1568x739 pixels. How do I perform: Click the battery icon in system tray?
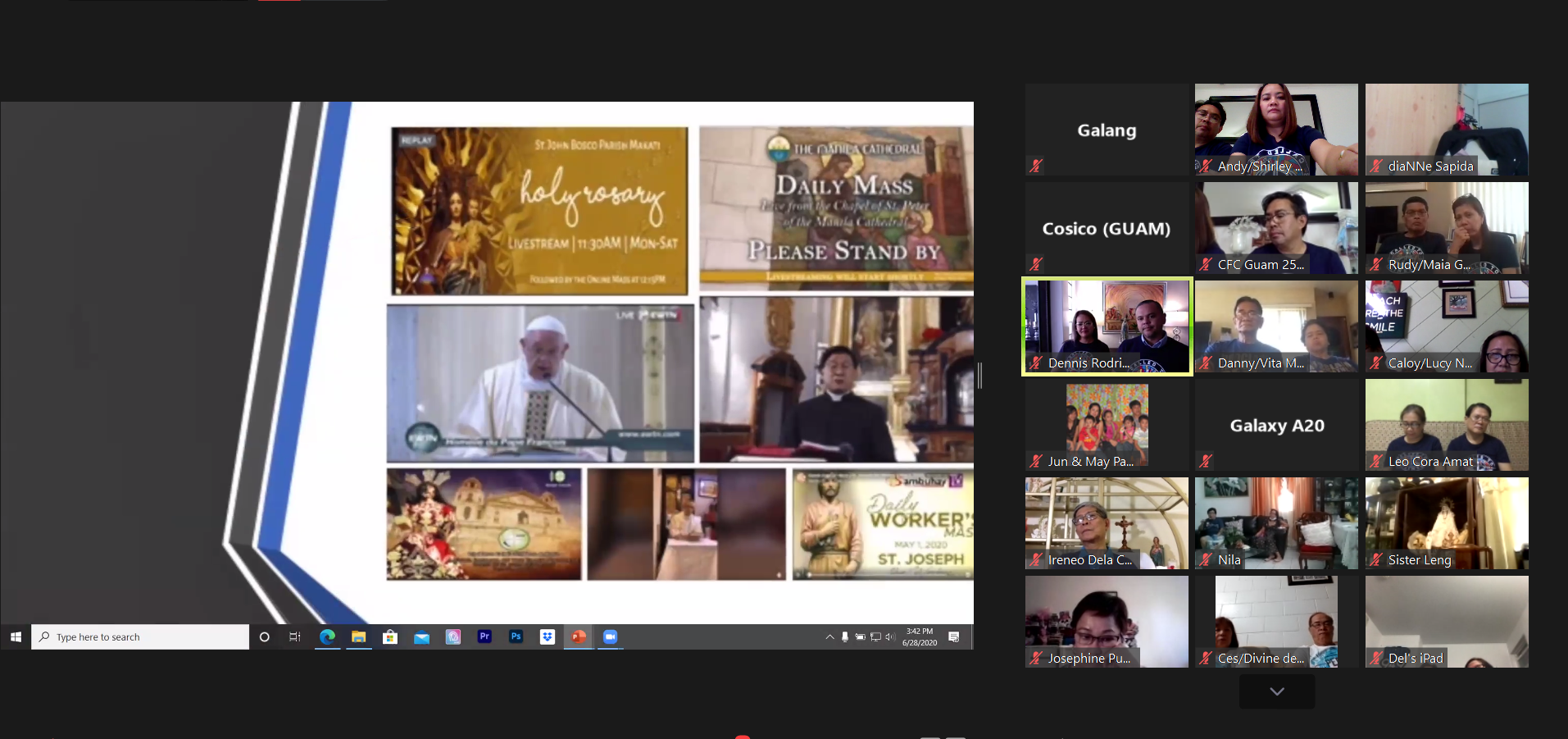[x=861, y=636]
